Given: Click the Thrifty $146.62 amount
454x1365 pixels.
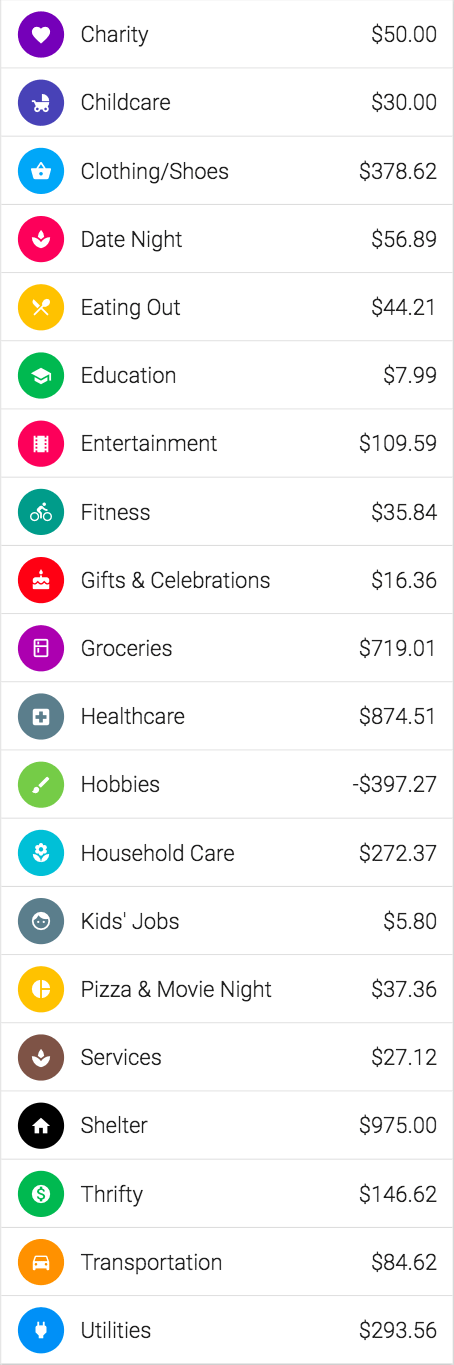Looking at the screenshot, I should tap(398, 1194).
